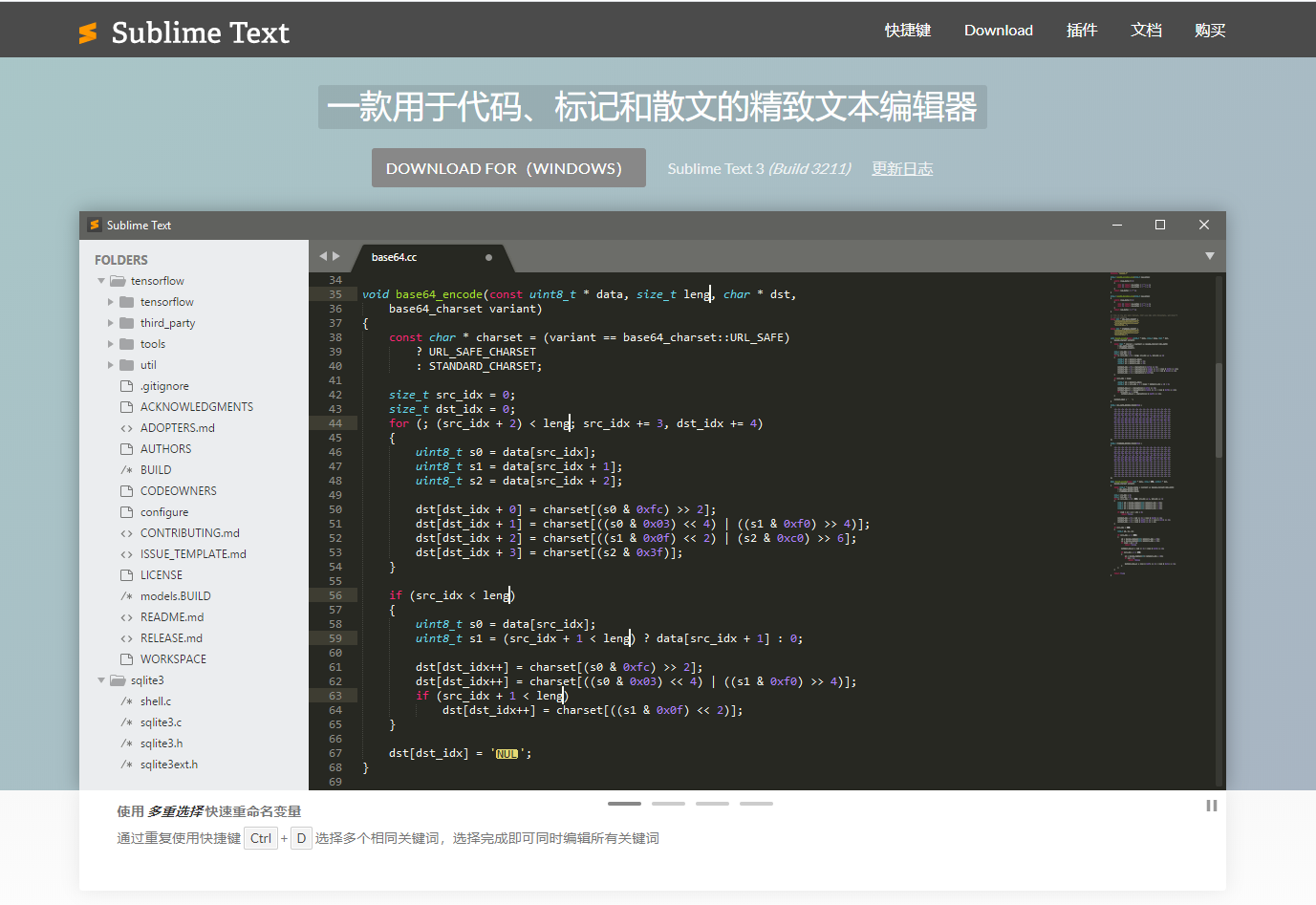Click the tools folder icon
Image resolution: width=1316 pixels, height=905 pixels.
(x=126, y=344)
